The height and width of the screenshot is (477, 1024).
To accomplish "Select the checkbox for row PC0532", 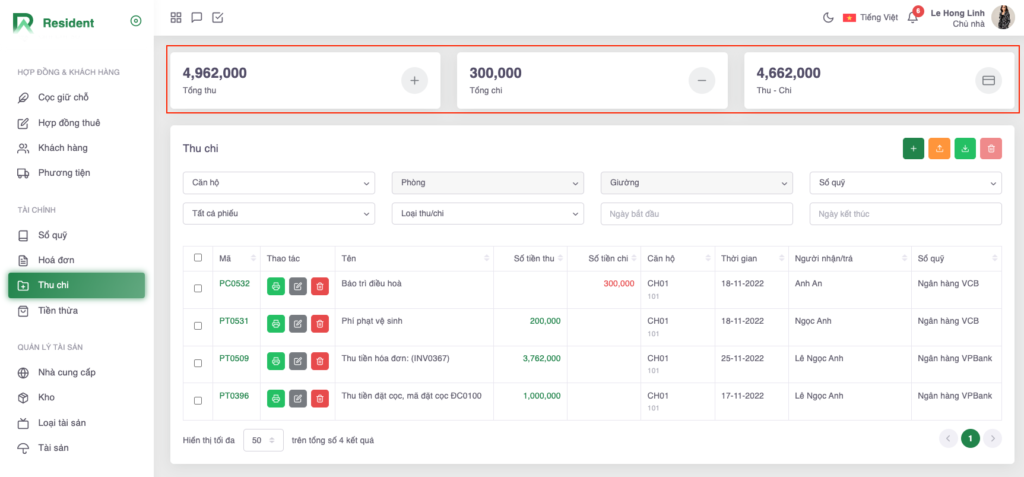I will tap(197, 288).
